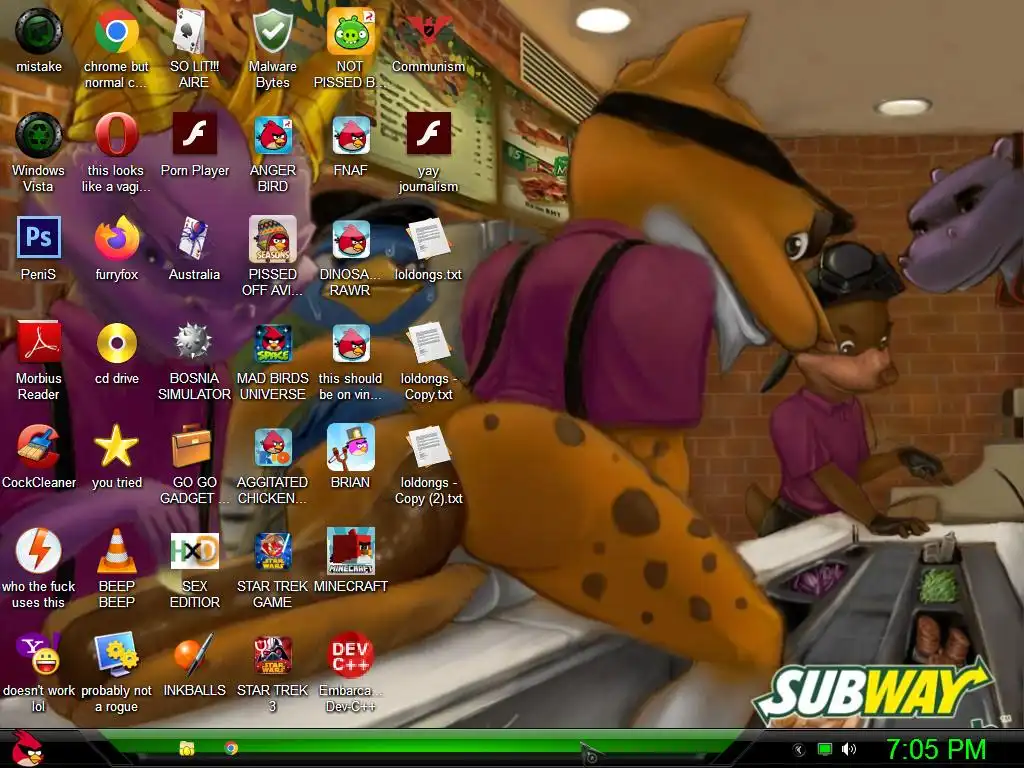Select the Communism desktop icon
1024x768 pixels.
coord(428,31)
